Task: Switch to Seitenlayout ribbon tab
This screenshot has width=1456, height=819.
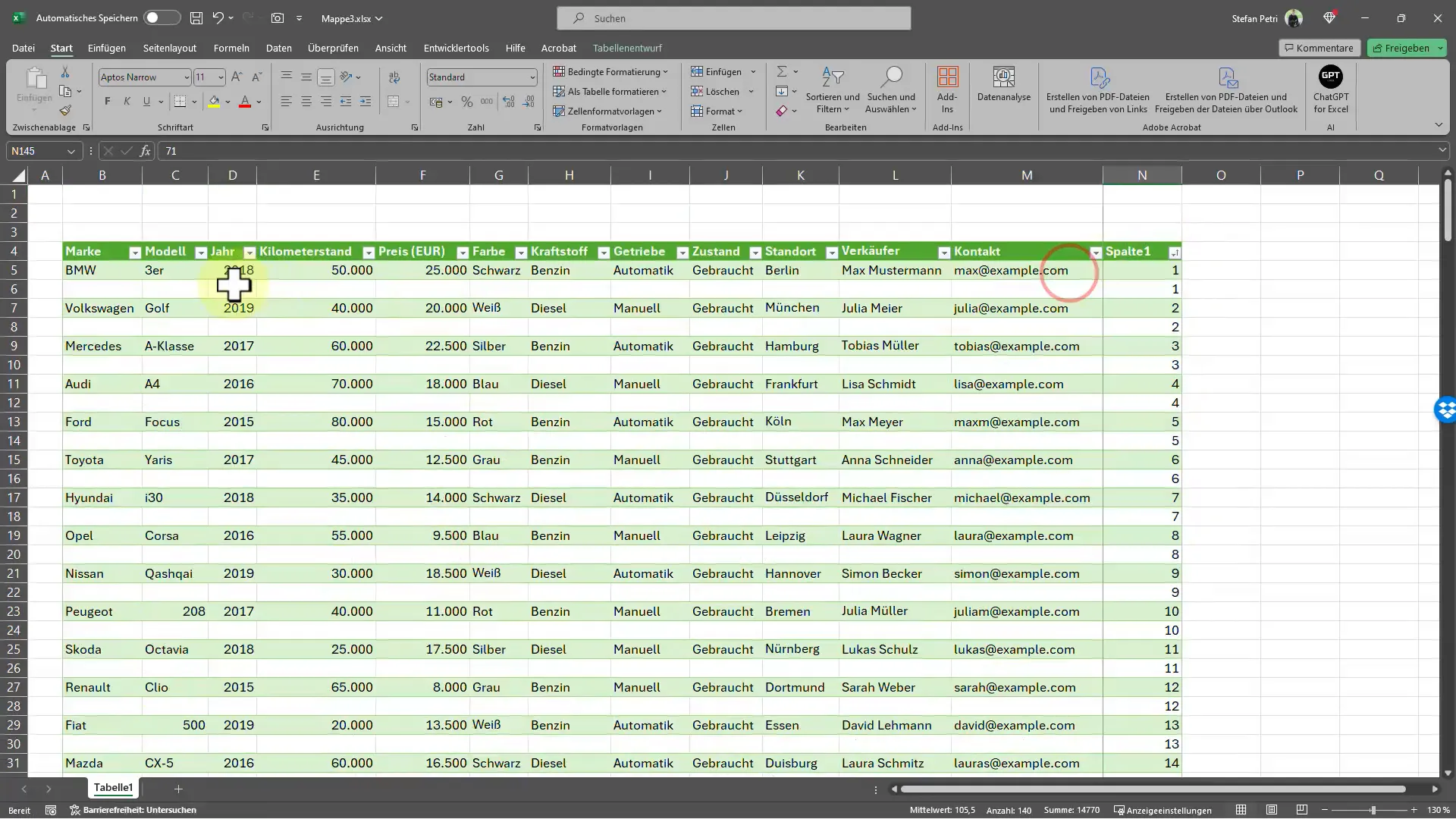Action: pyautogui.click(x=169, y=47)
